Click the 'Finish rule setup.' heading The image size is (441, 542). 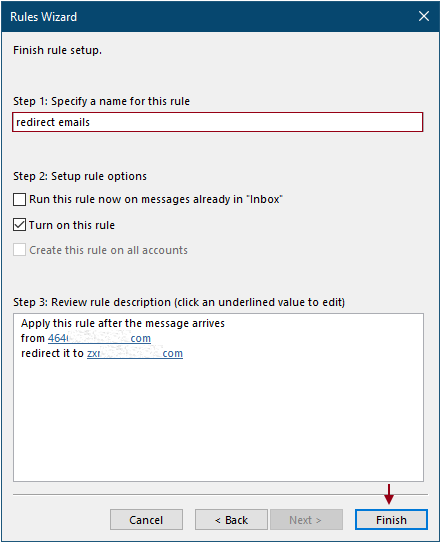[x=57, y=50]
